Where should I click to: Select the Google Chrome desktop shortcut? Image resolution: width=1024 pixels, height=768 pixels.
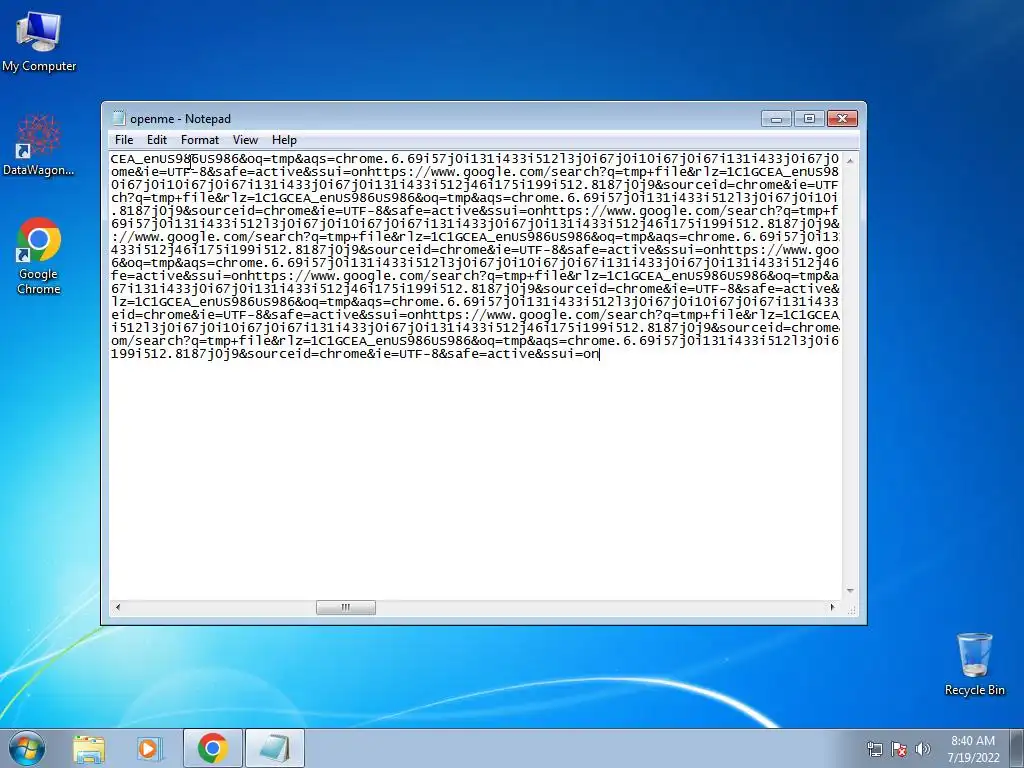pos(39,256)
